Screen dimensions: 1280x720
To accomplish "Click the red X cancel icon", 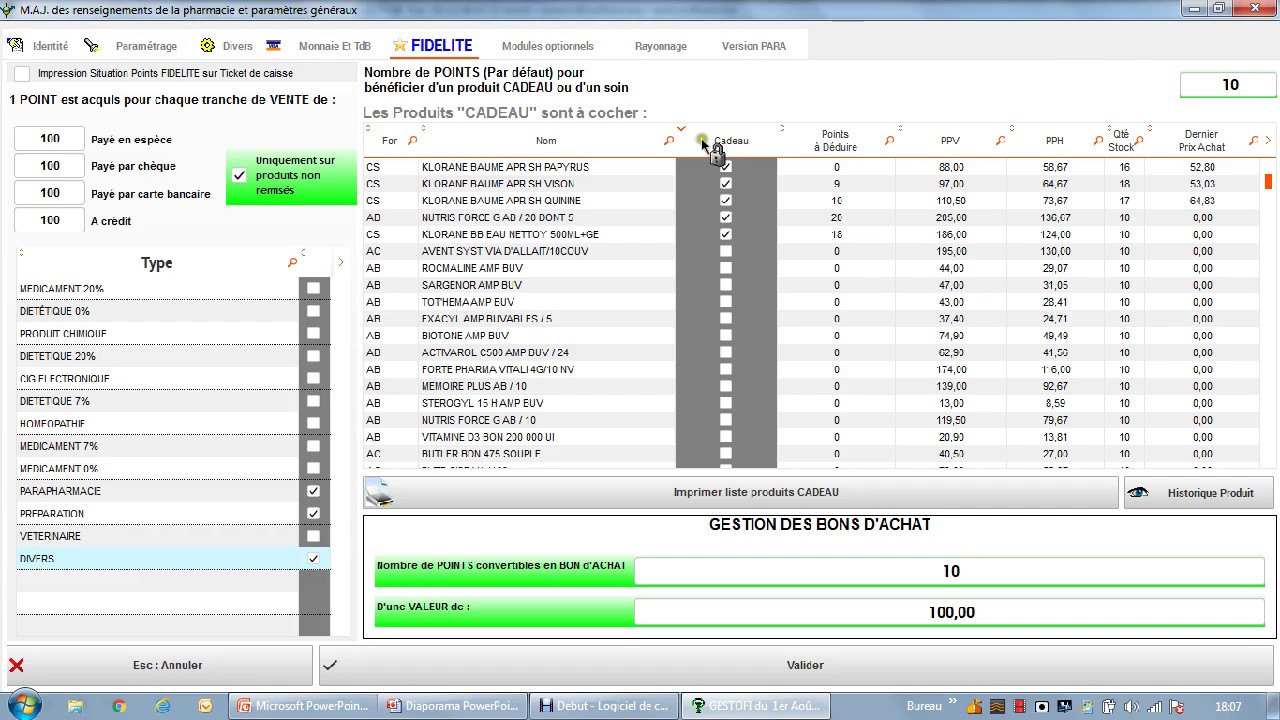I will click(x=16, y=665).
